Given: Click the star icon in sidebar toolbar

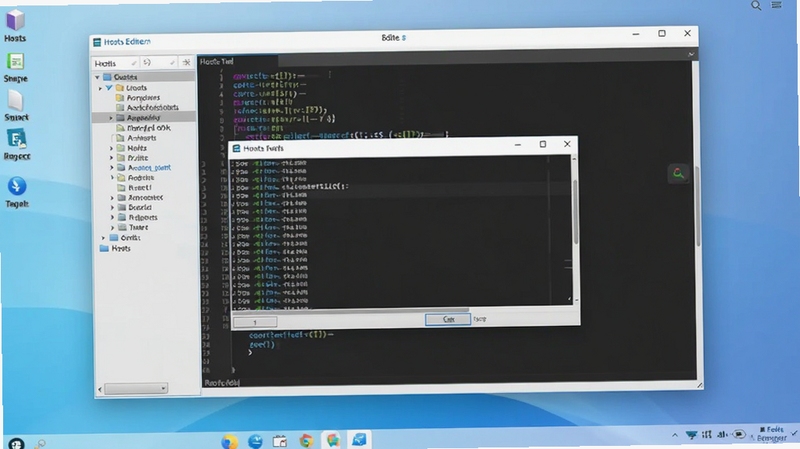Looking at the screenshot, I should coord(187,62).
